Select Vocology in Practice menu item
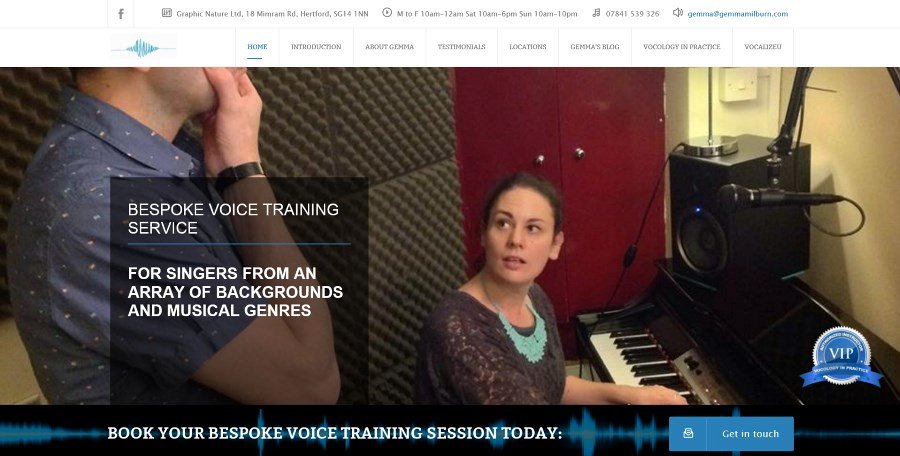The height and width of the screenshot is (456, 900). point(681,47)
